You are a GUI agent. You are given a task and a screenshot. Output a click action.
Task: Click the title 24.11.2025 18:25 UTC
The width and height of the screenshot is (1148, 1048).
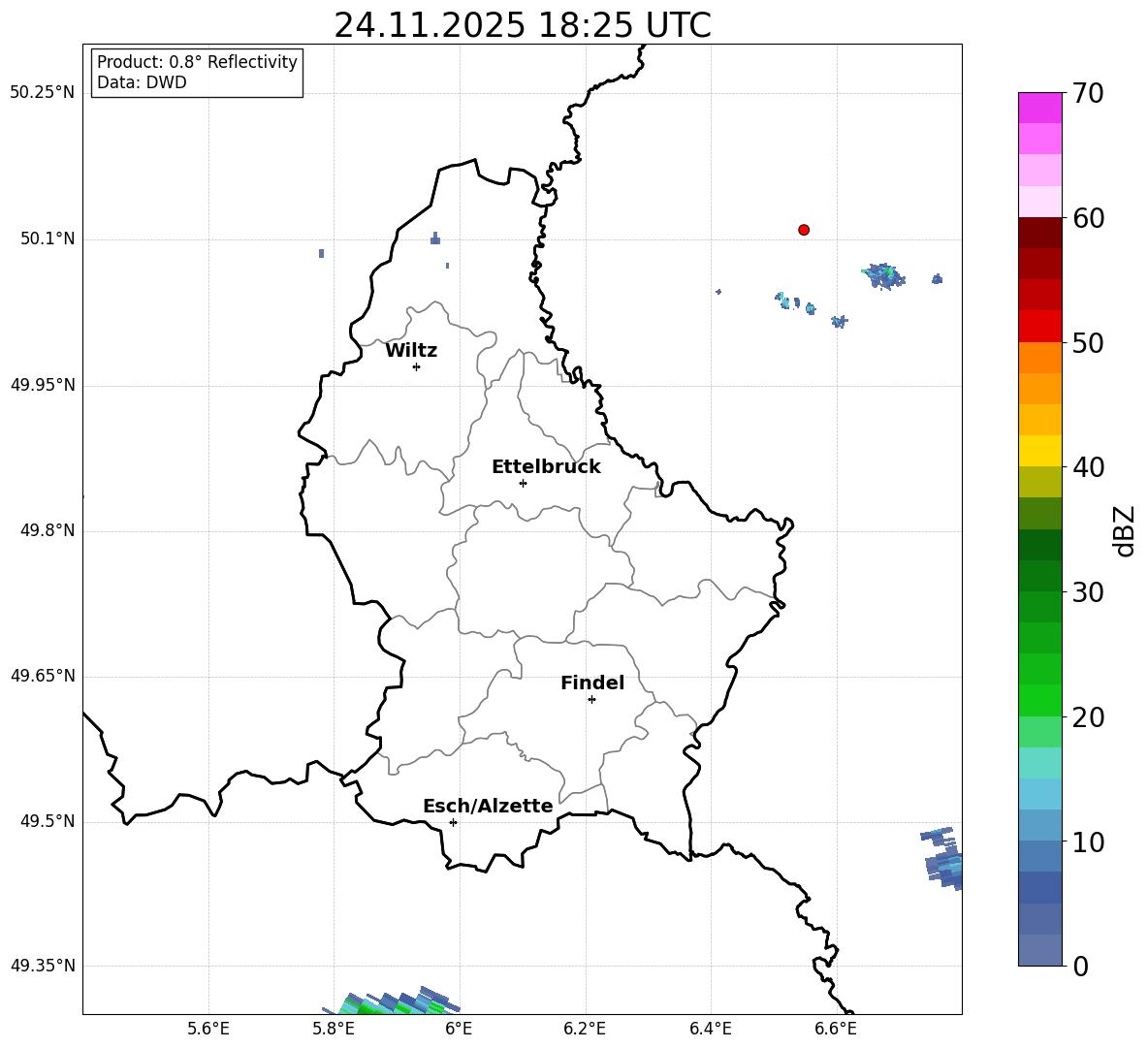click(522, 25)
